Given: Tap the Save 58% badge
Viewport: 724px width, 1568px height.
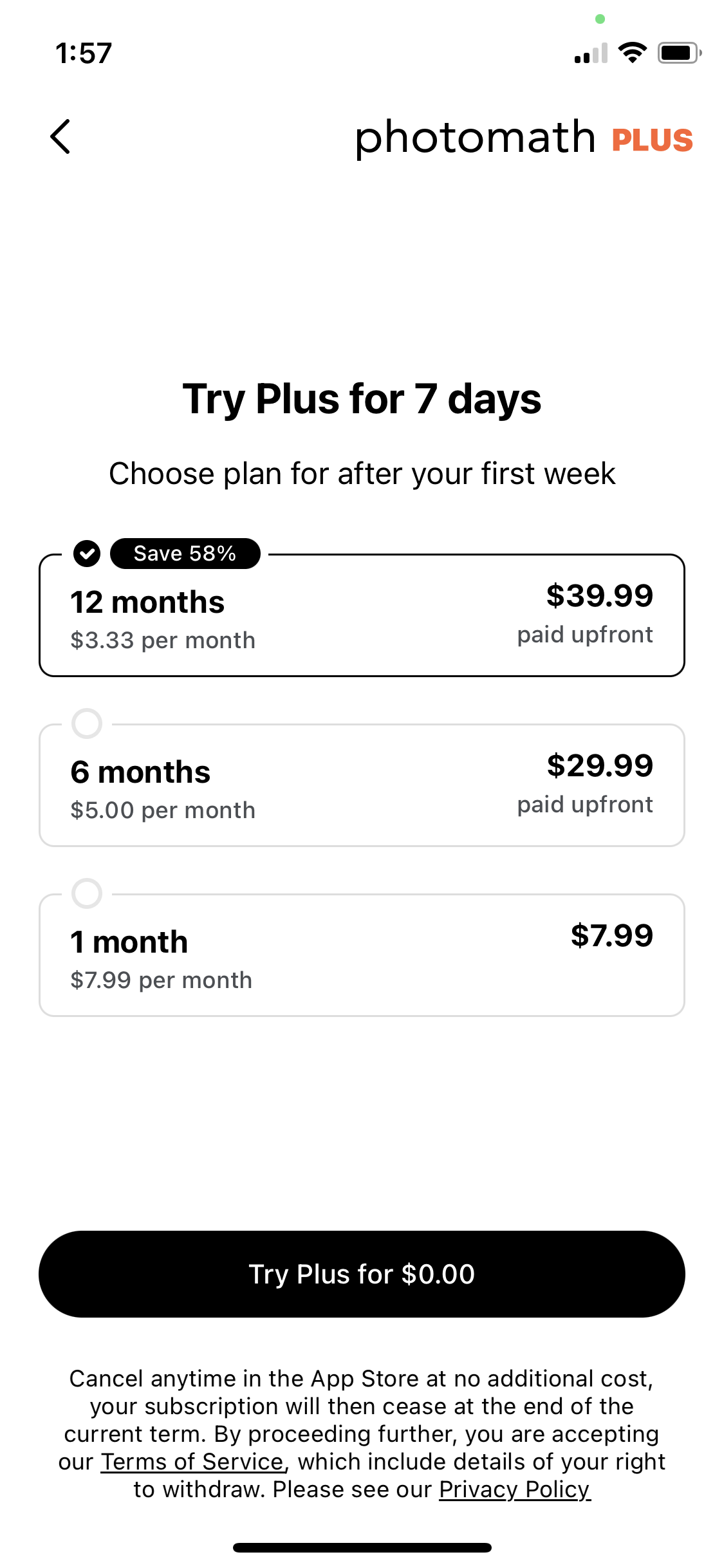Looking at the screenshot, I should [185, 554].
